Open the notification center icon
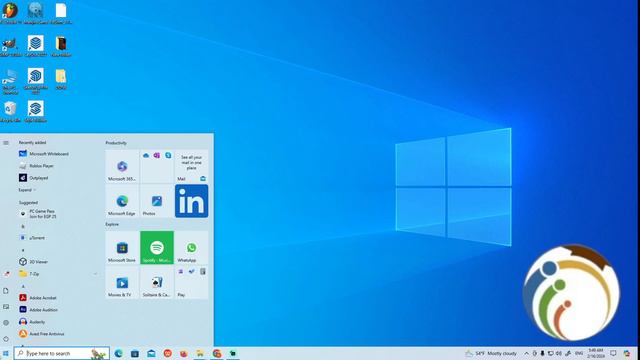 [x=613, y=353]
